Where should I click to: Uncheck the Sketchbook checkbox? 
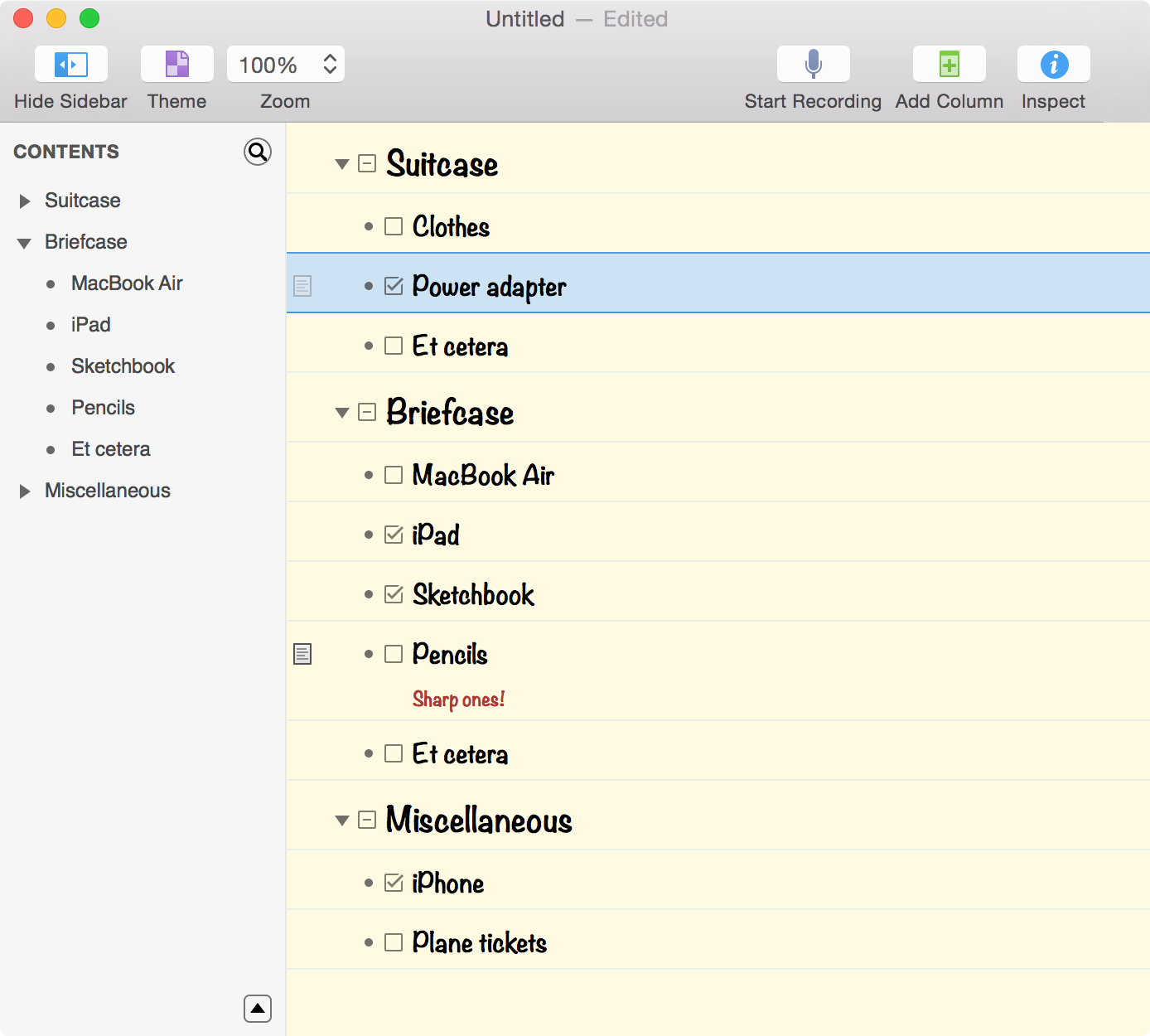394,594
